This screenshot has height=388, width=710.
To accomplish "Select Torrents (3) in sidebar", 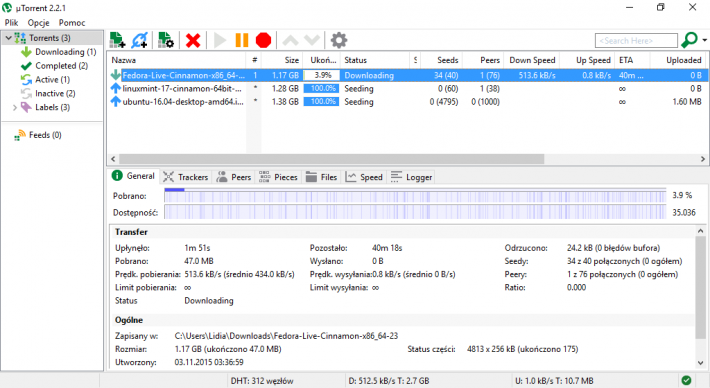I will click(50, 38).
